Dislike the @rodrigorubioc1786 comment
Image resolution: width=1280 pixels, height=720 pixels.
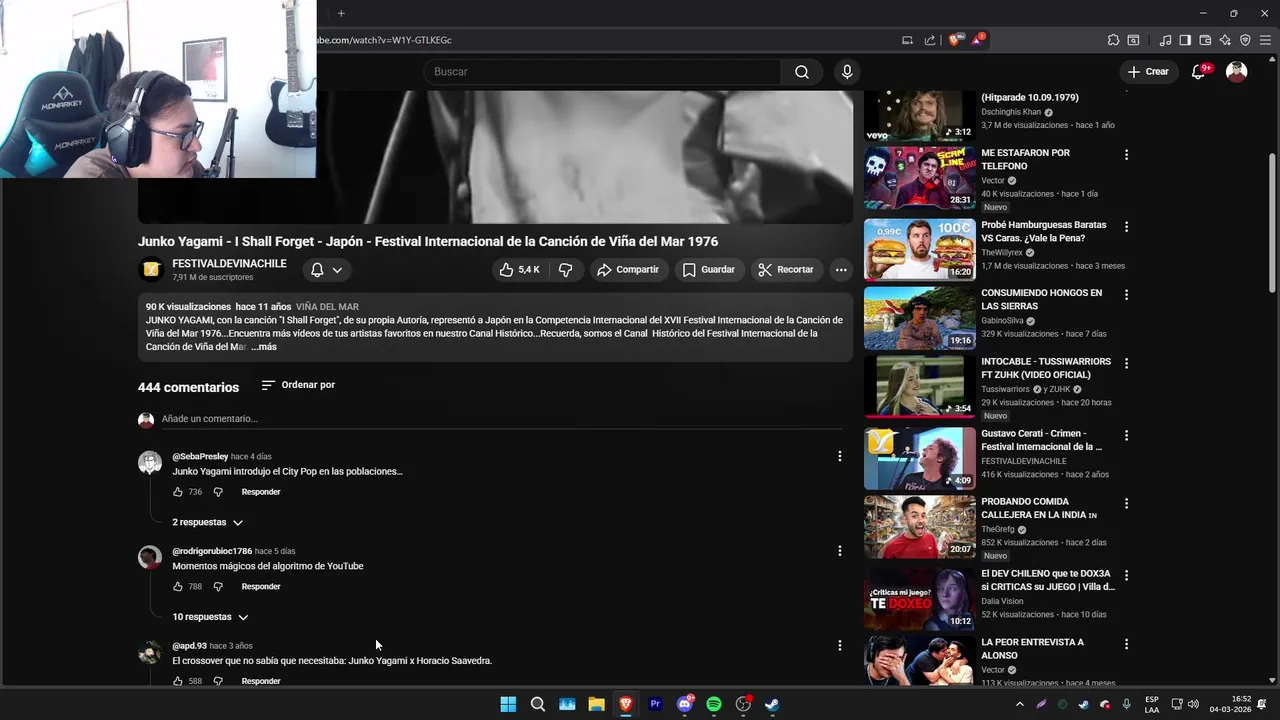[x=218, y=587]
